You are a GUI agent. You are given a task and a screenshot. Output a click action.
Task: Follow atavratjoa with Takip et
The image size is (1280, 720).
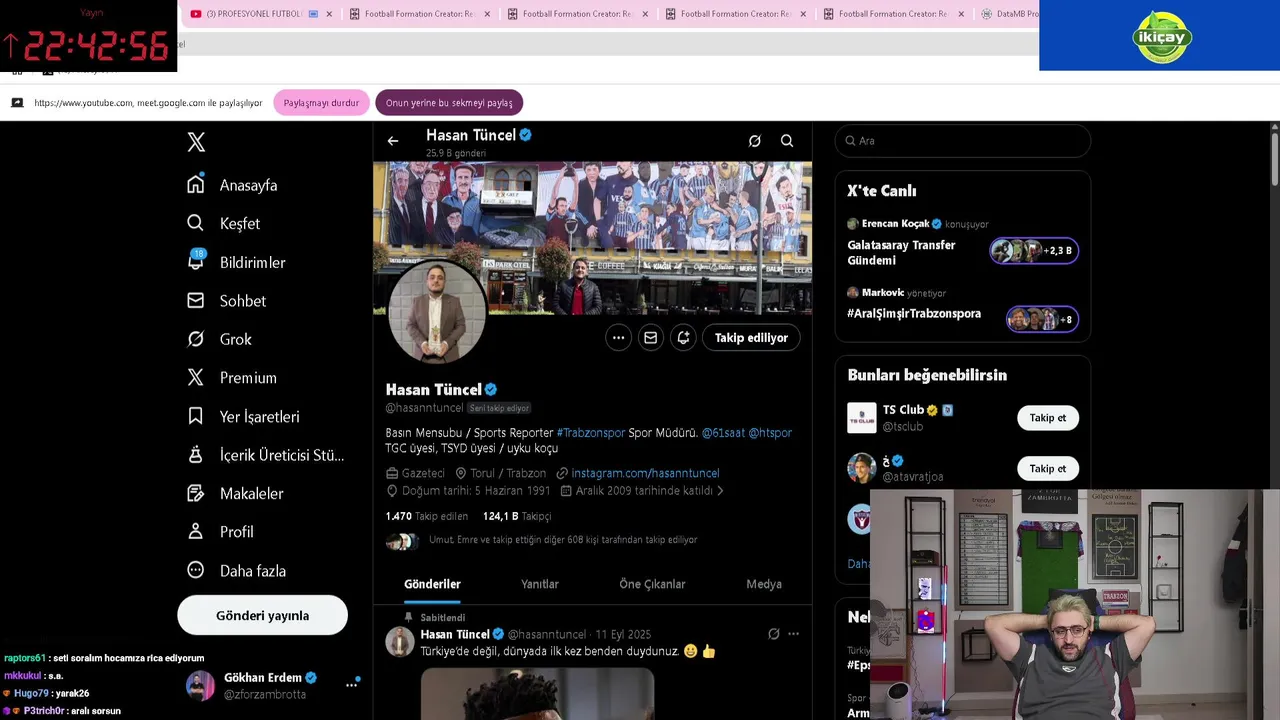[x=1048, y=469]
